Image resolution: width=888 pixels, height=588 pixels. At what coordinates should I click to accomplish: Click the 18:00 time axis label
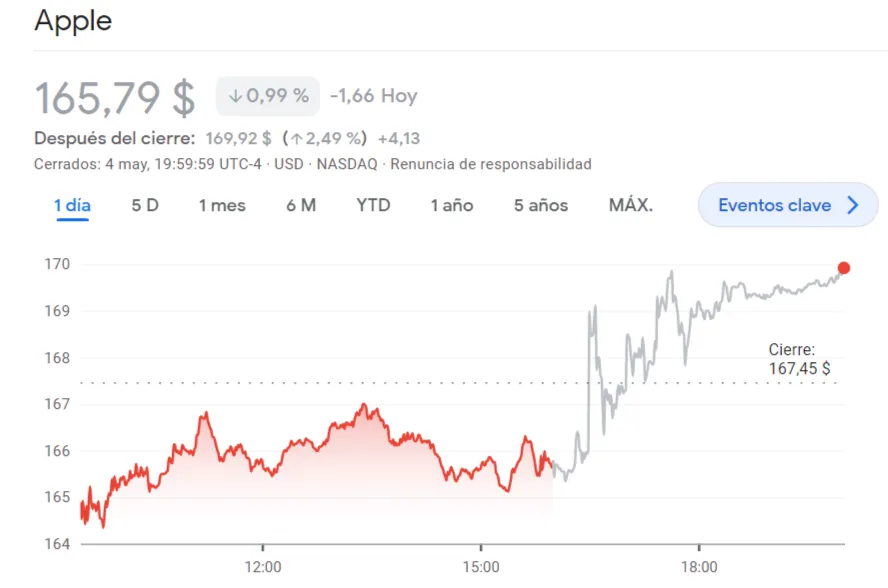(x=698, y=567)
